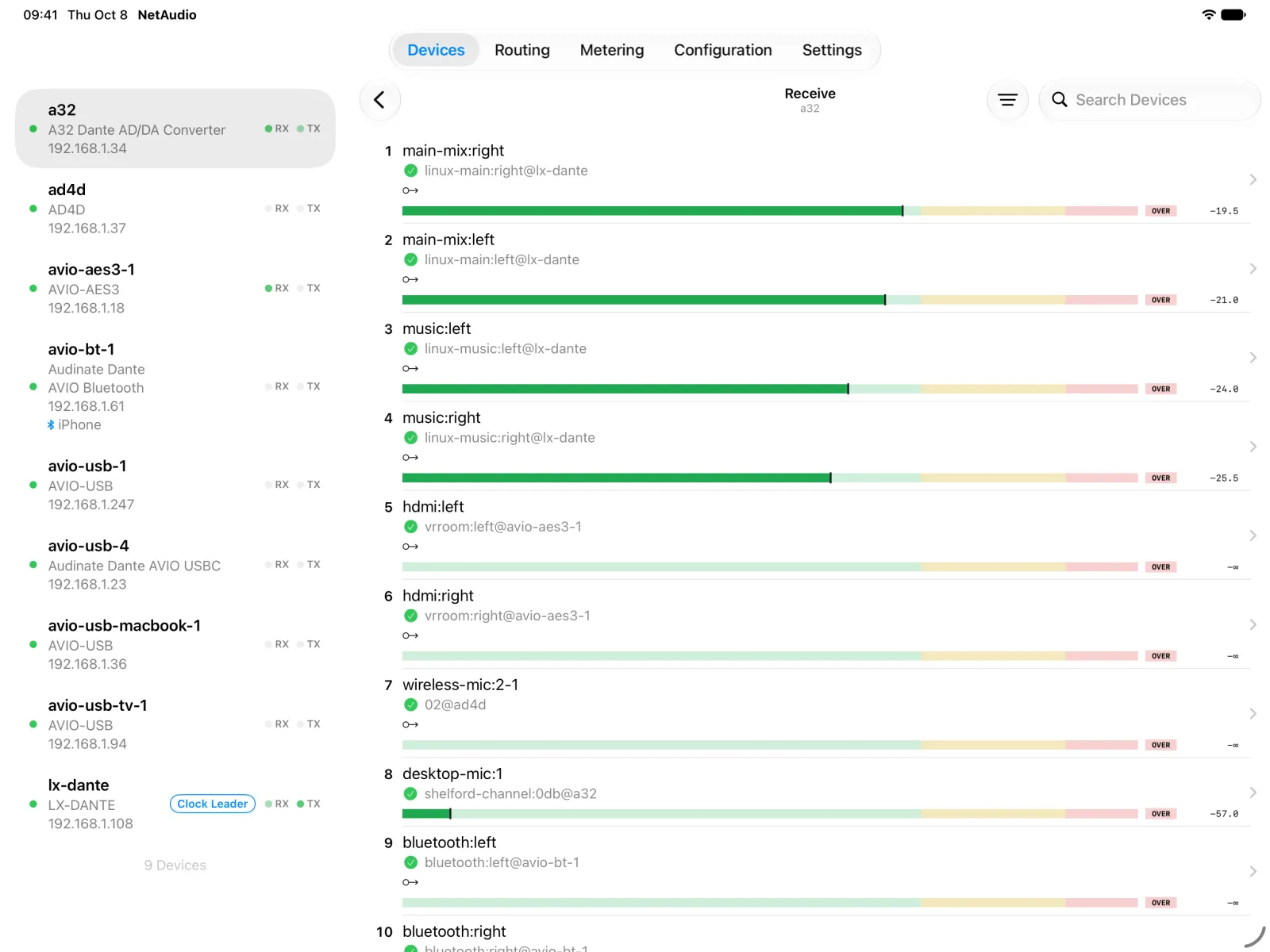
Task: Click subscription arrow icon under bluetooth:left
Action: pyautogui.click(x=410, y=882)
